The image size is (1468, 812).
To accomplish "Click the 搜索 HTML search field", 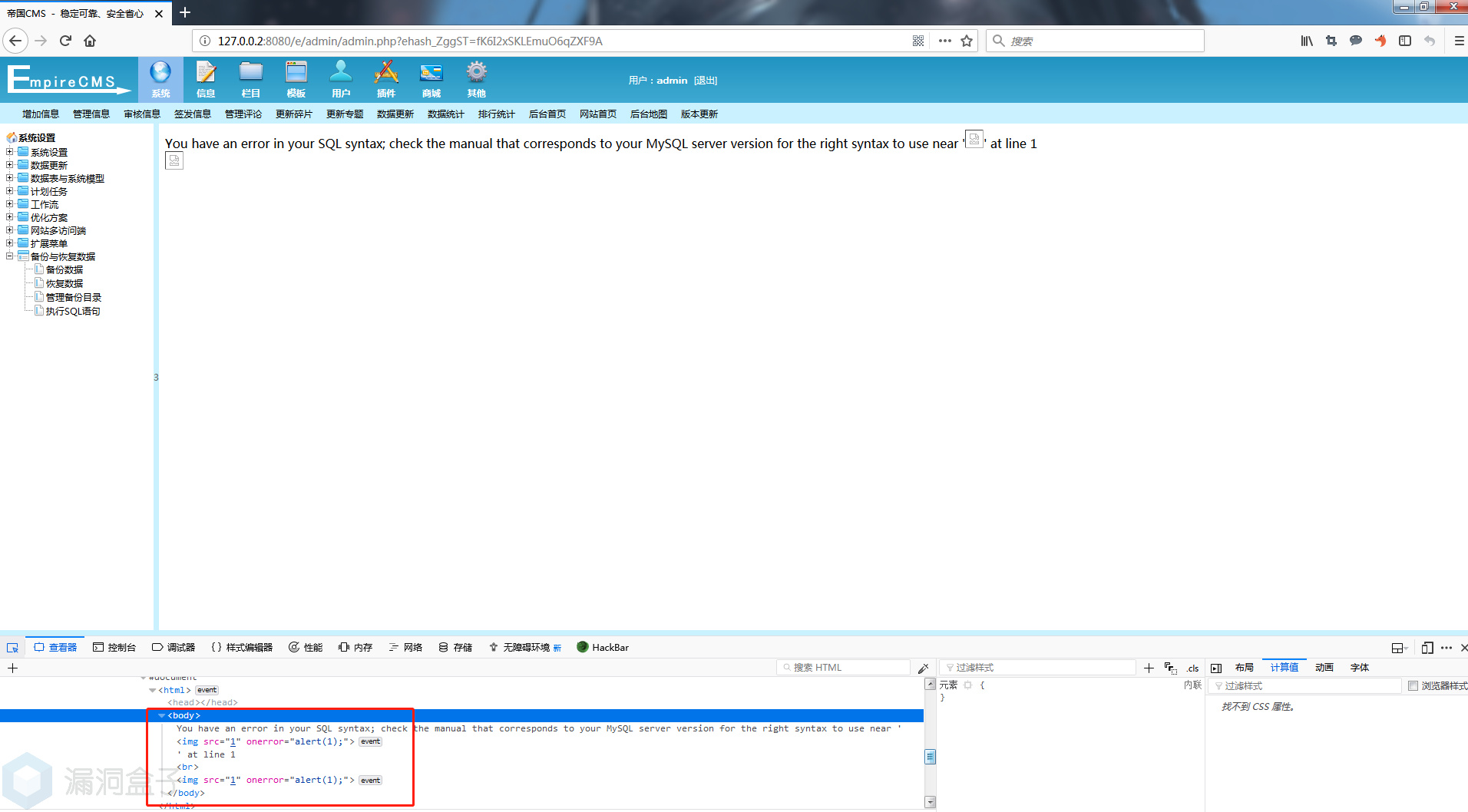I will point(845,668).
